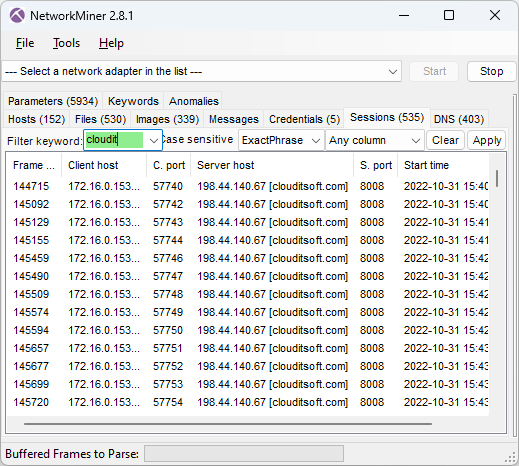519x466 pixels.
Task: Open the Tools menu
Action: pyautogui.click(x=66, y=43)
